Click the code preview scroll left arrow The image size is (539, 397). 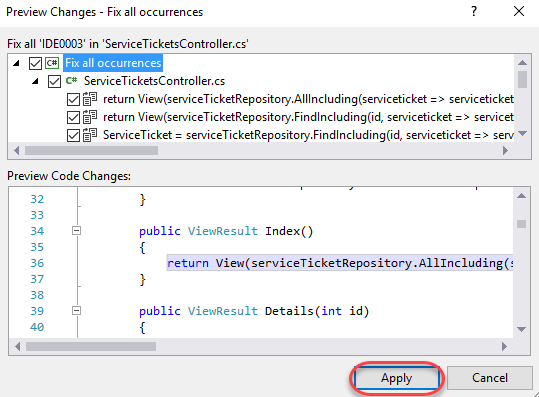coord(18,346)
